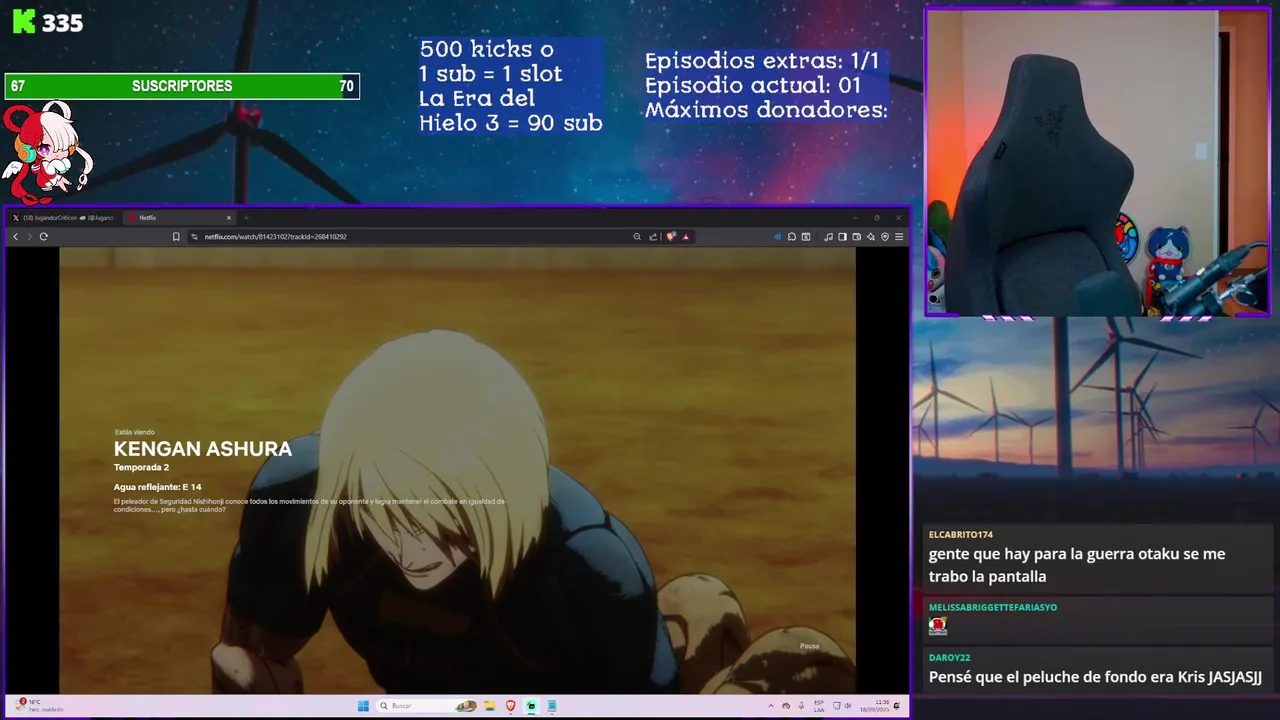Click the DAROY22 chat username

pos(950,658)
